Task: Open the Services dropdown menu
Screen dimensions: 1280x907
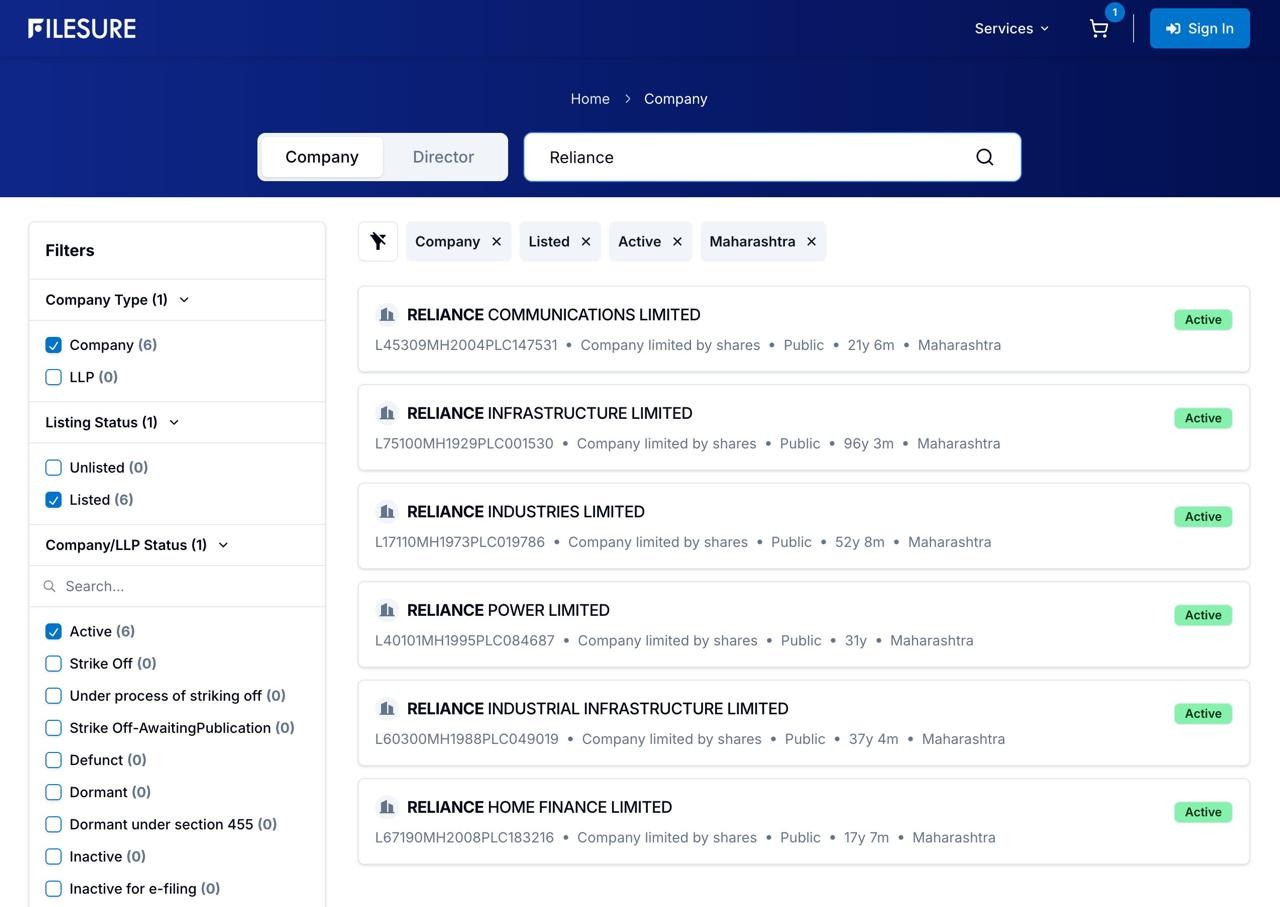Action: 1011,28
